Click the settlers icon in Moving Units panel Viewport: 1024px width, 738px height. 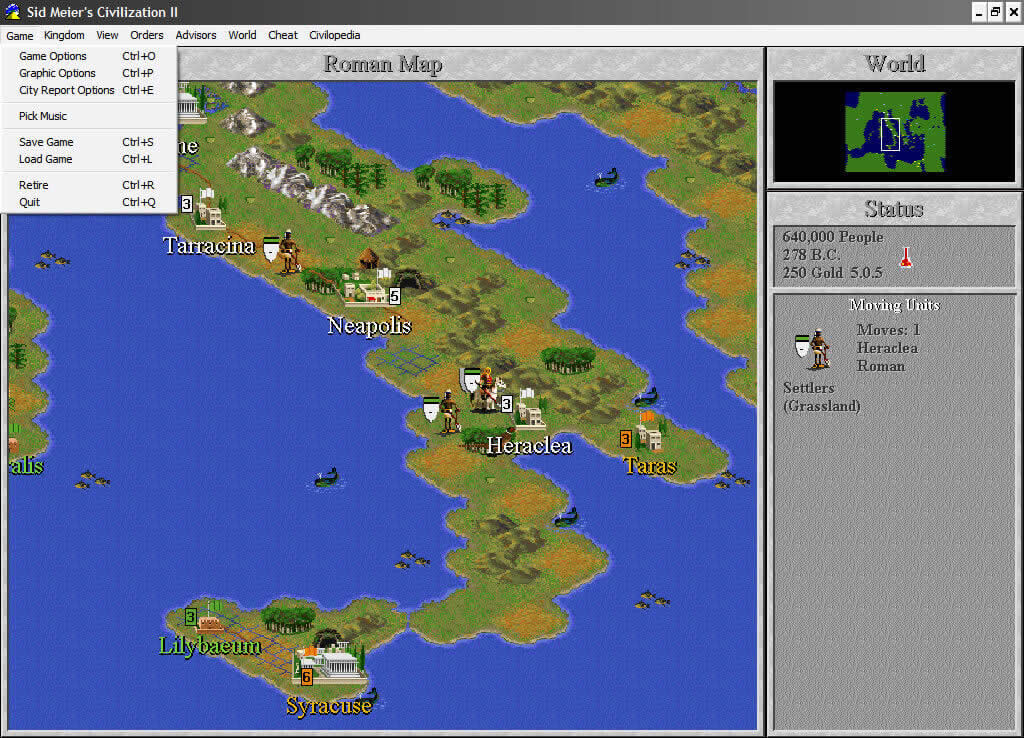[x=817, y=348]
